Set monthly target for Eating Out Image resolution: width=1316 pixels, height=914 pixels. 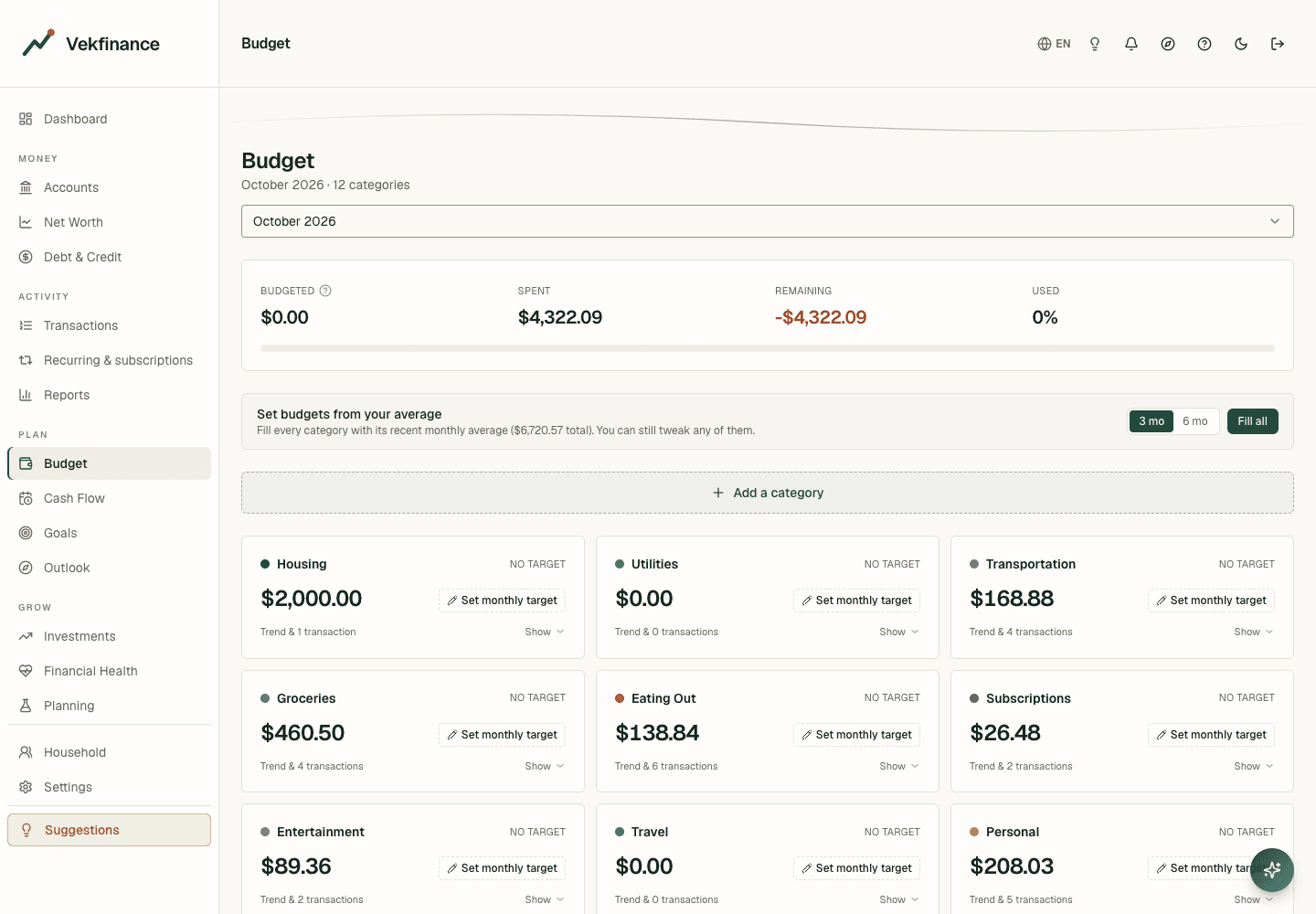click(x=856, y=735)
